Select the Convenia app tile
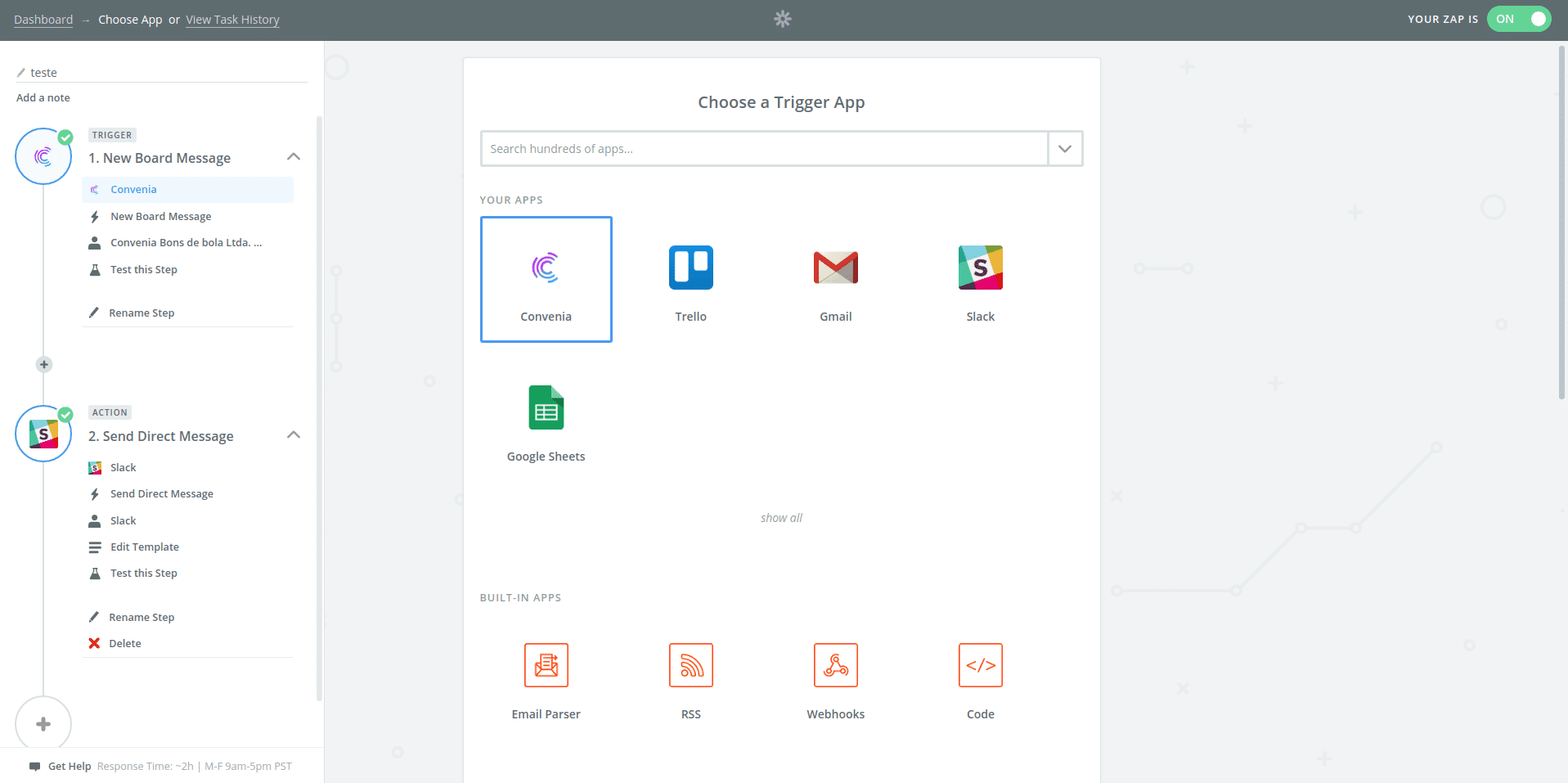 tap(546, 279)
